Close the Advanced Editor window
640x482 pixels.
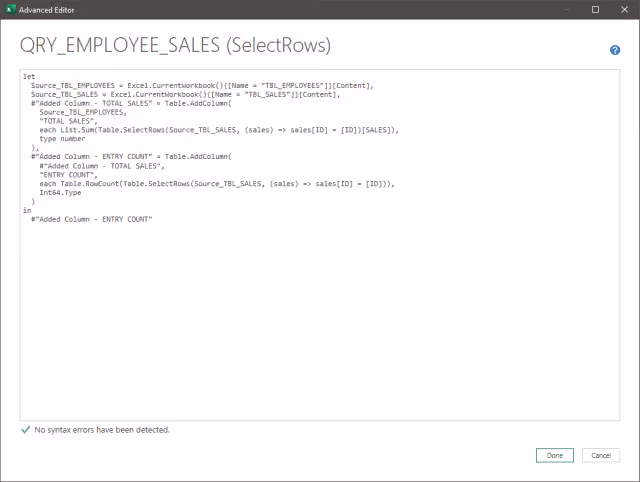click(x=624, y=9)
